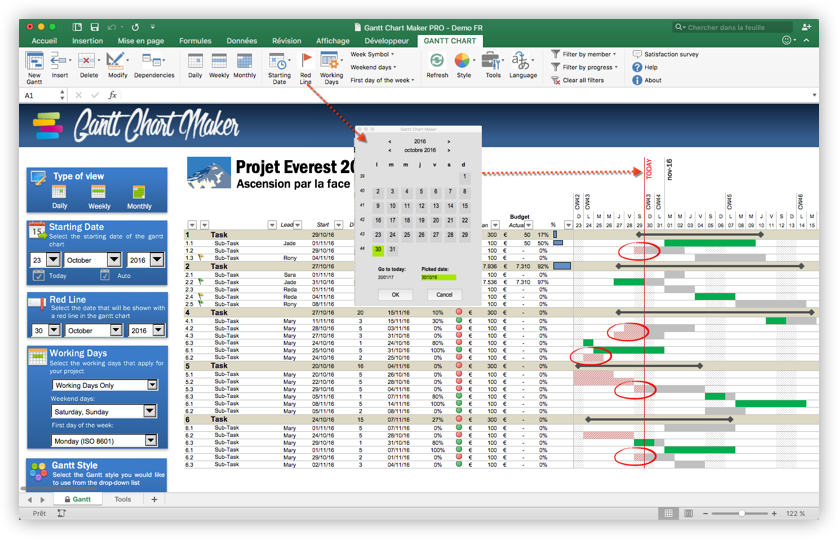
Task: Open the Mise en page tab
Action: tap(141, 41)
